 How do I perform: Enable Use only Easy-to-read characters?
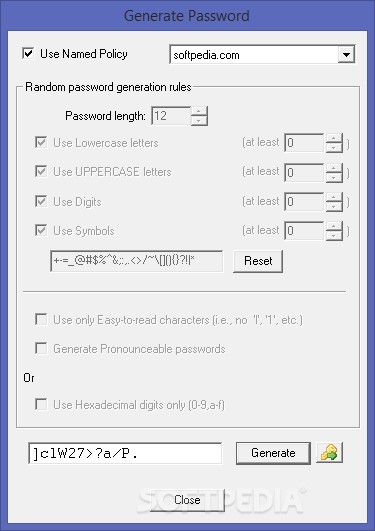[41, 319]
